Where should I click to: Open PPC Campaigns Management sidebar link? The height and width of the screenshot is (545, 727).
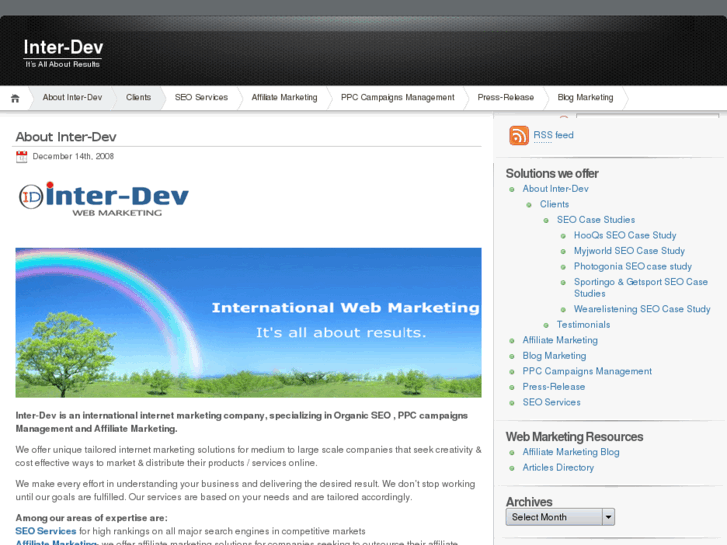coord(587,371)
